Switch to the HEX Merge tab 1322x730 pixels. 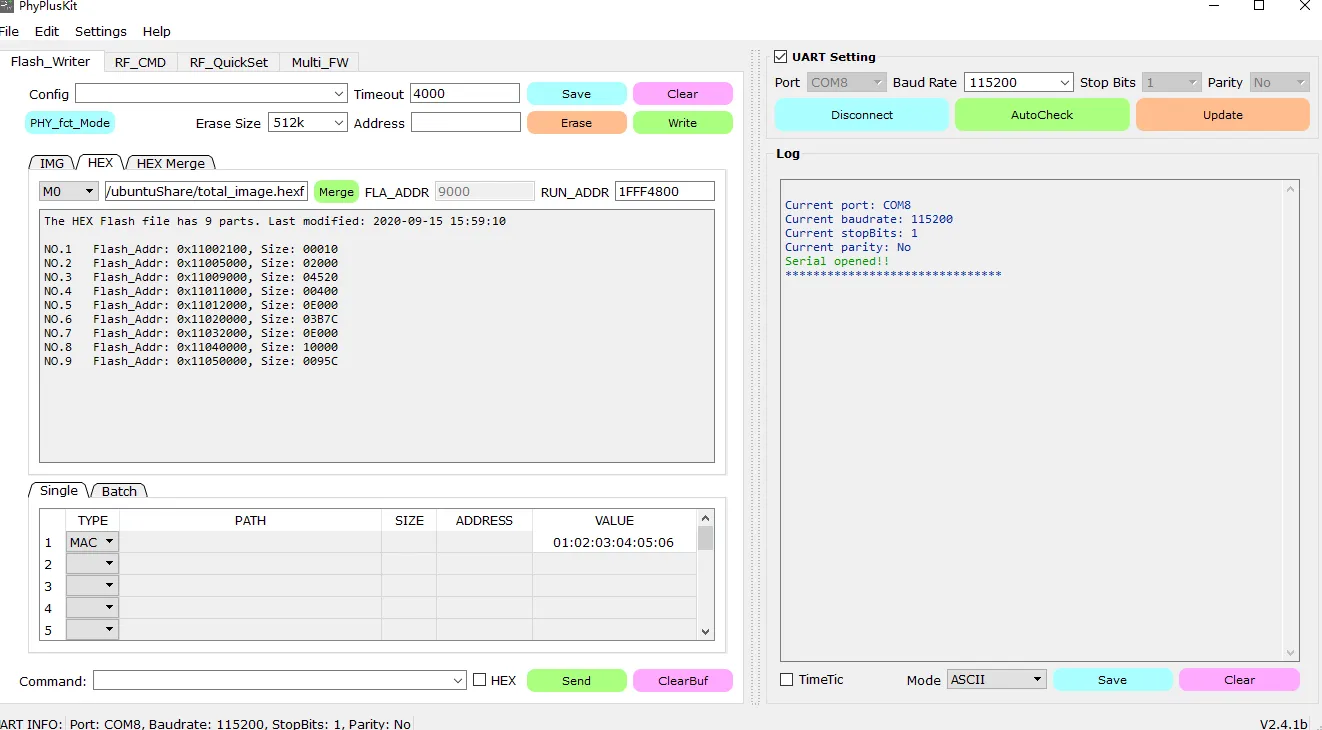point(170,163)
